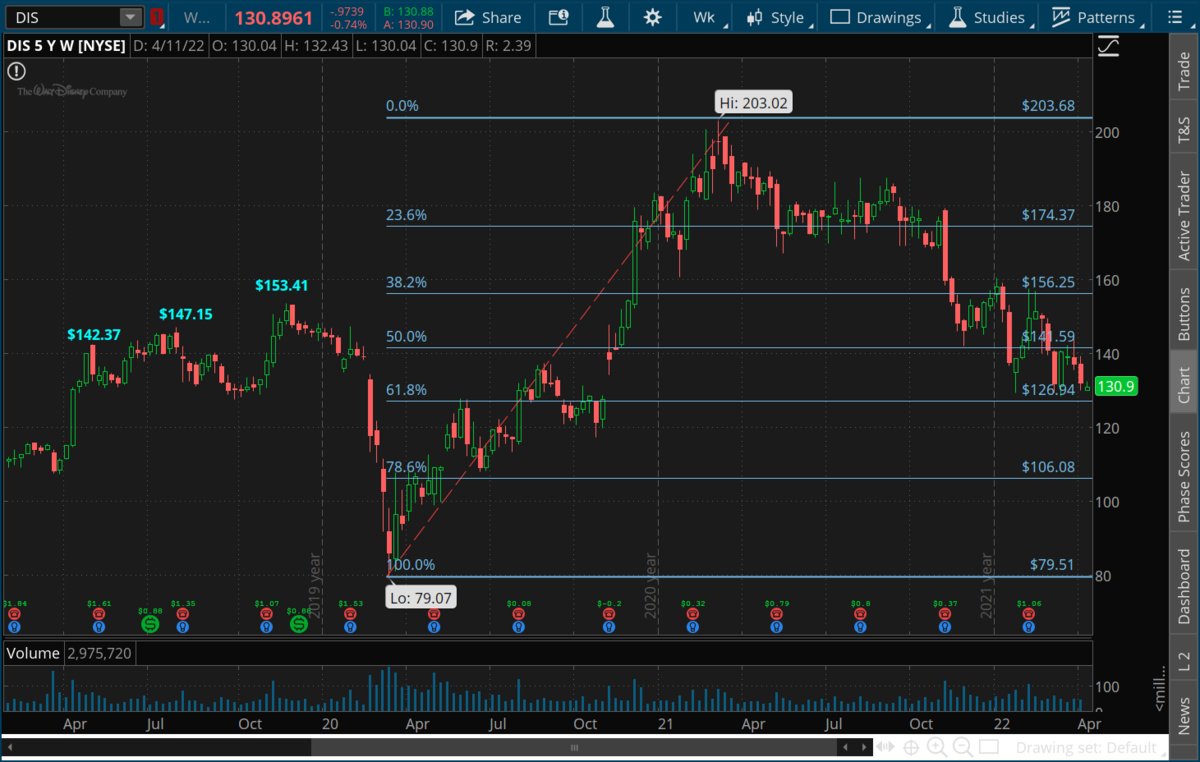Image resolution: width=1200 pixels, height=762 pixels.
Task: Click the crosshair target icon in bottom bar
Action: (x=912, y=747)
